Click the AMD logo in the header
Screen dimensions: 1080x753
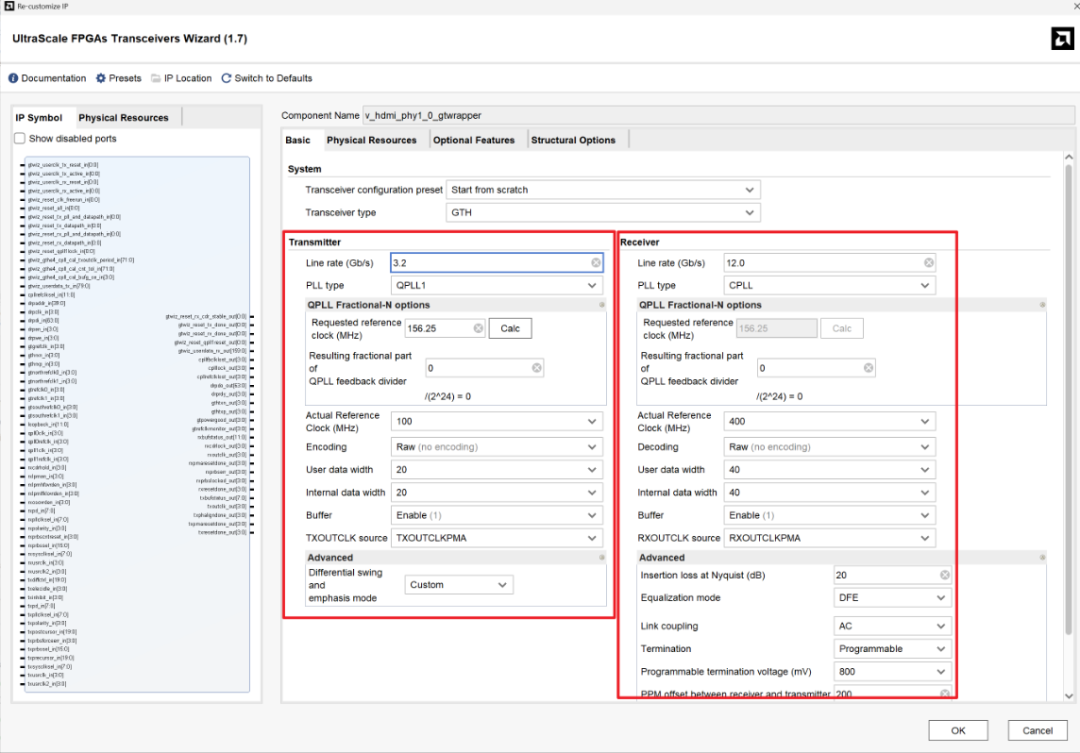pyautogui.click(x=1062, y=39)
